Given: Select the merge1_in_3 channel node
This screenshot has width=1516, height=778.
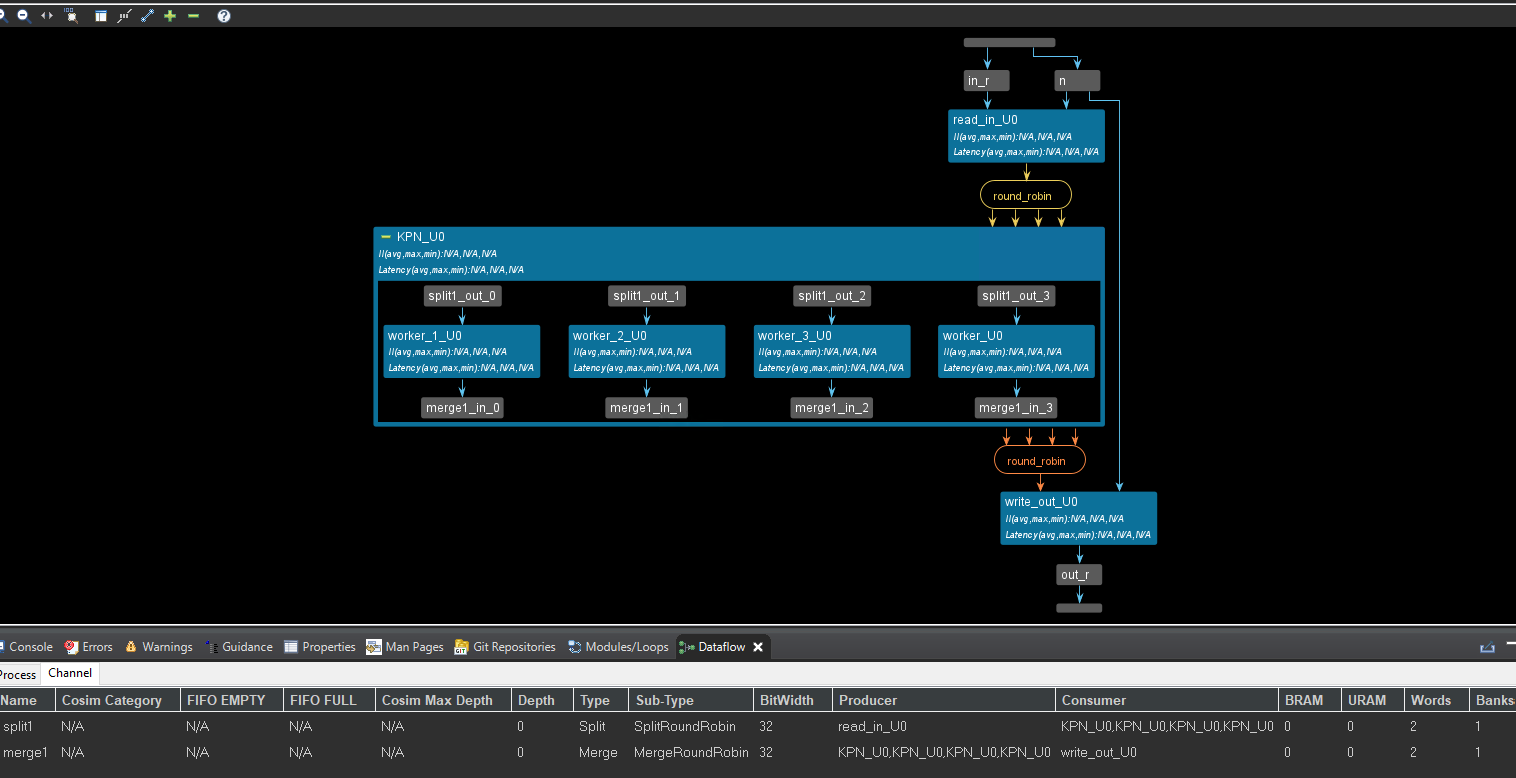Looking at the screenshot, I should pos(1017,407).
